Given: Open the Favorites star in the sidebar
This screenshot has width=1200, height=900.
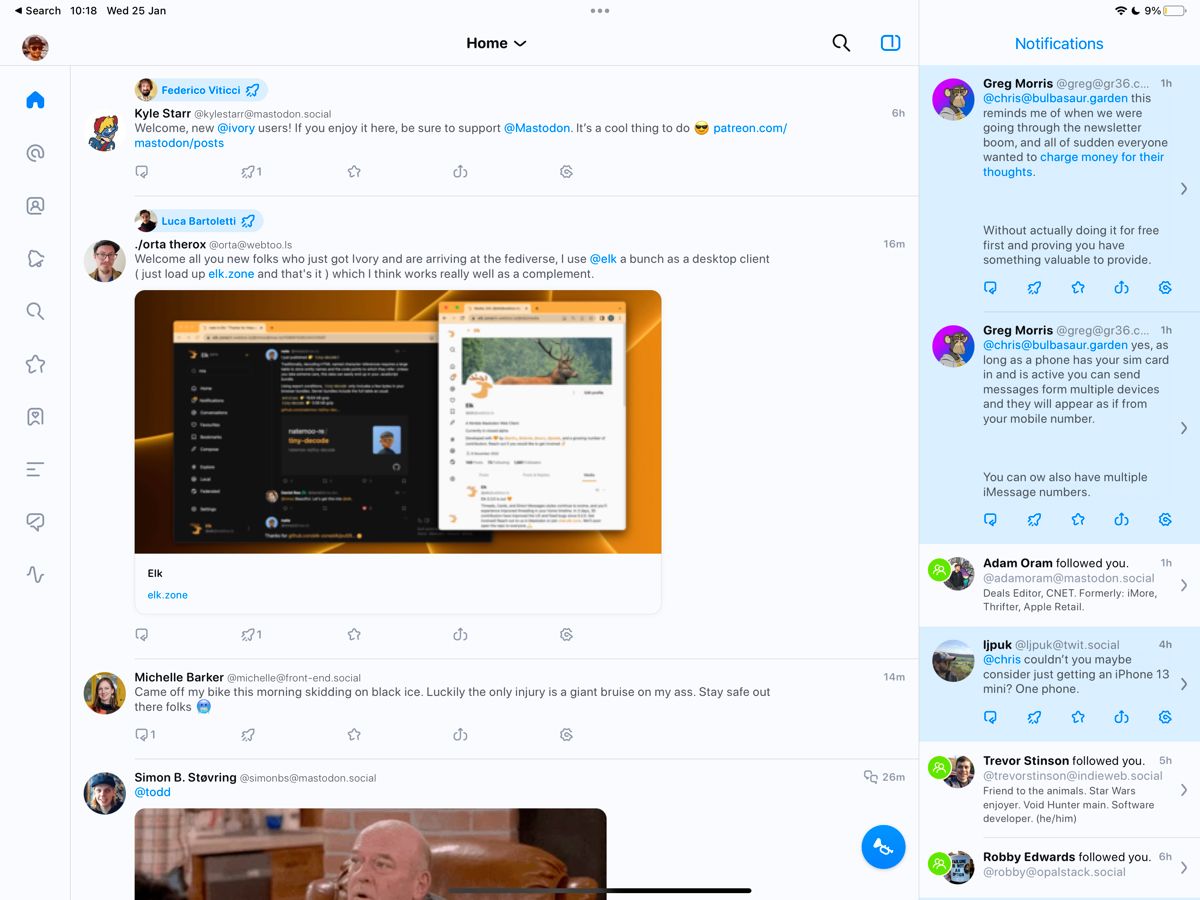Looking at the screenshot, I should (x=35, y=364).
